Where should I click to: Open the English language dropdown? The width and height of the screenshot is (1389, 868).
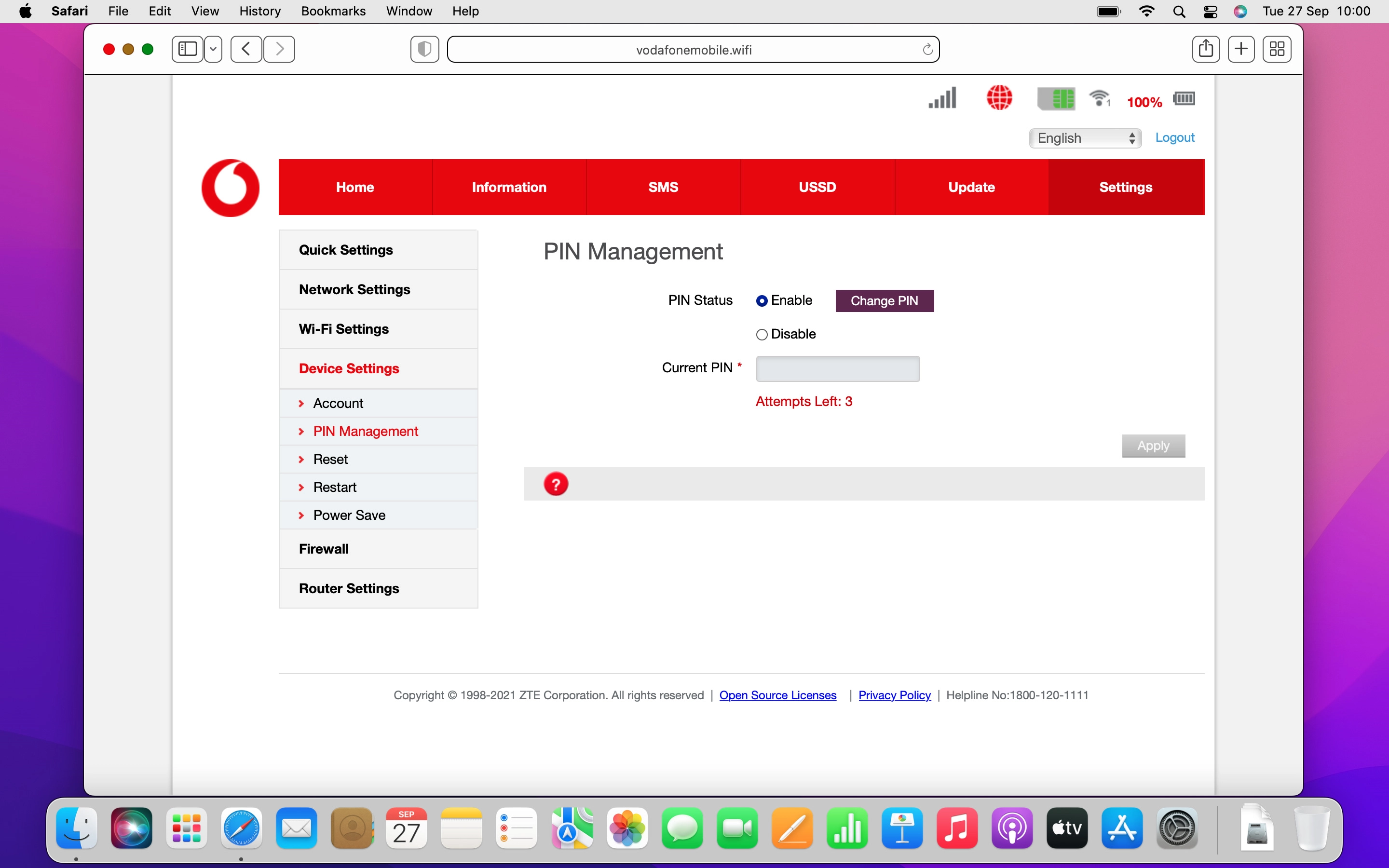click(1085, 138)
